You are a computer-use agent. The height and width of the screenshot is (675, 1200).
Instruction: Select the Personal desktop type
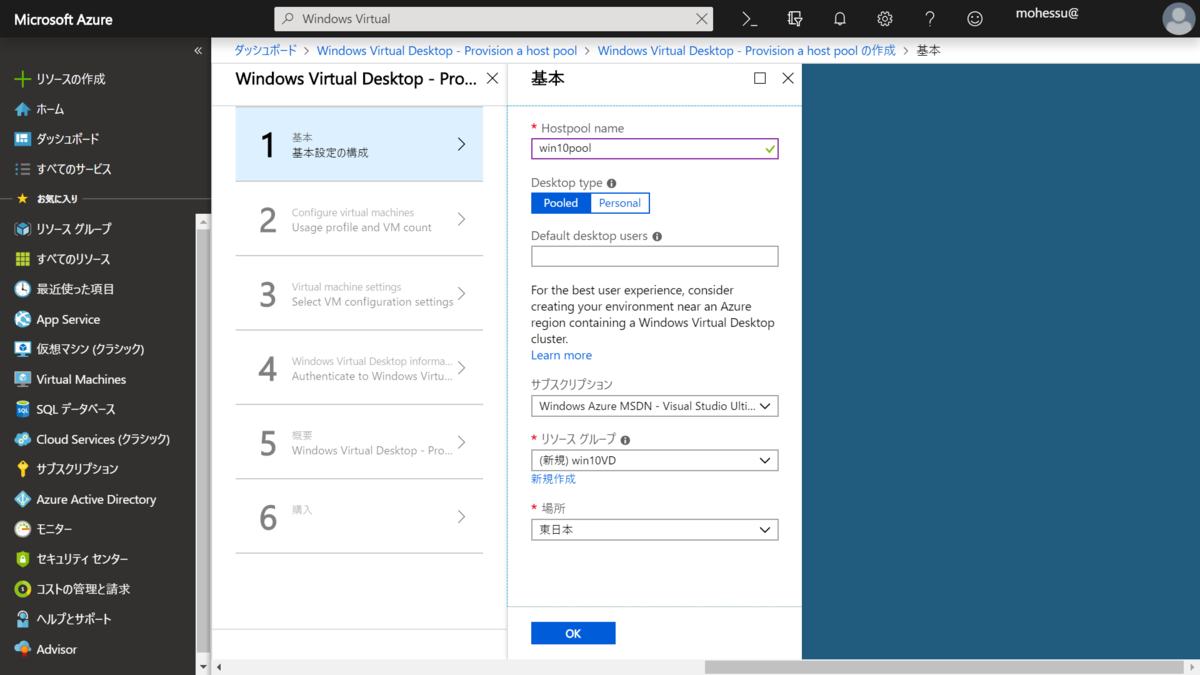[x=620, y=203]
